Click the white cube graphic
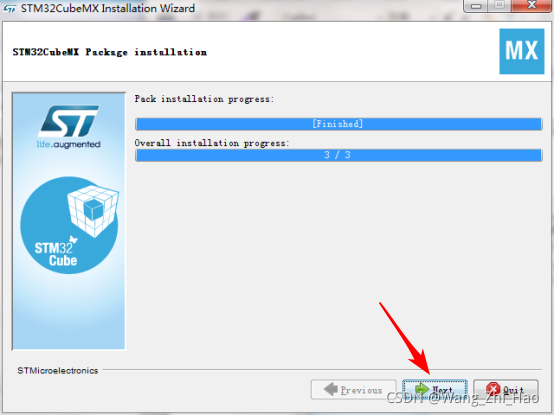Viewport: 554px width, 416px height. [93, 211]
